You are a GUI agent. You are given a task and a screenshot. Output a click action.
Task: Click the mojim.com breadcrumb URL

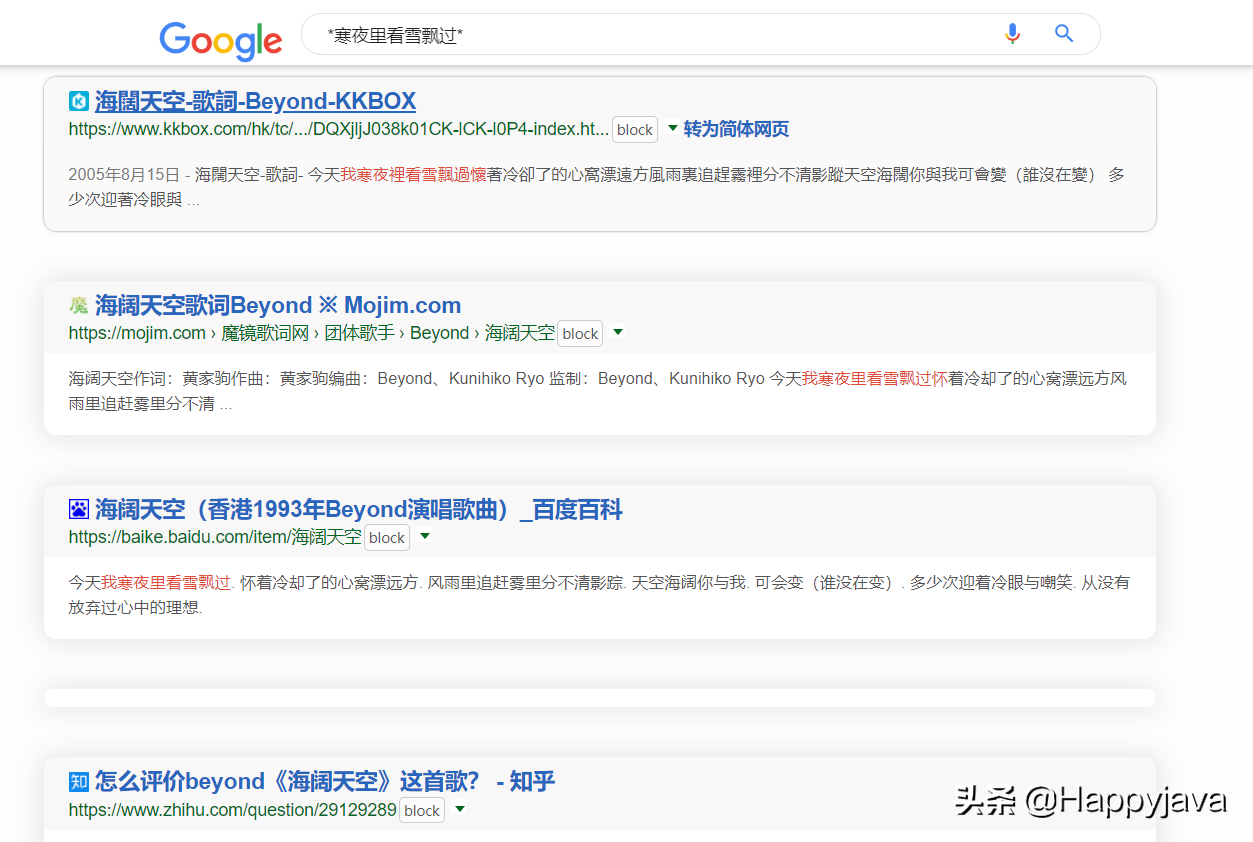pyautogui.click(x=312, y=333)
